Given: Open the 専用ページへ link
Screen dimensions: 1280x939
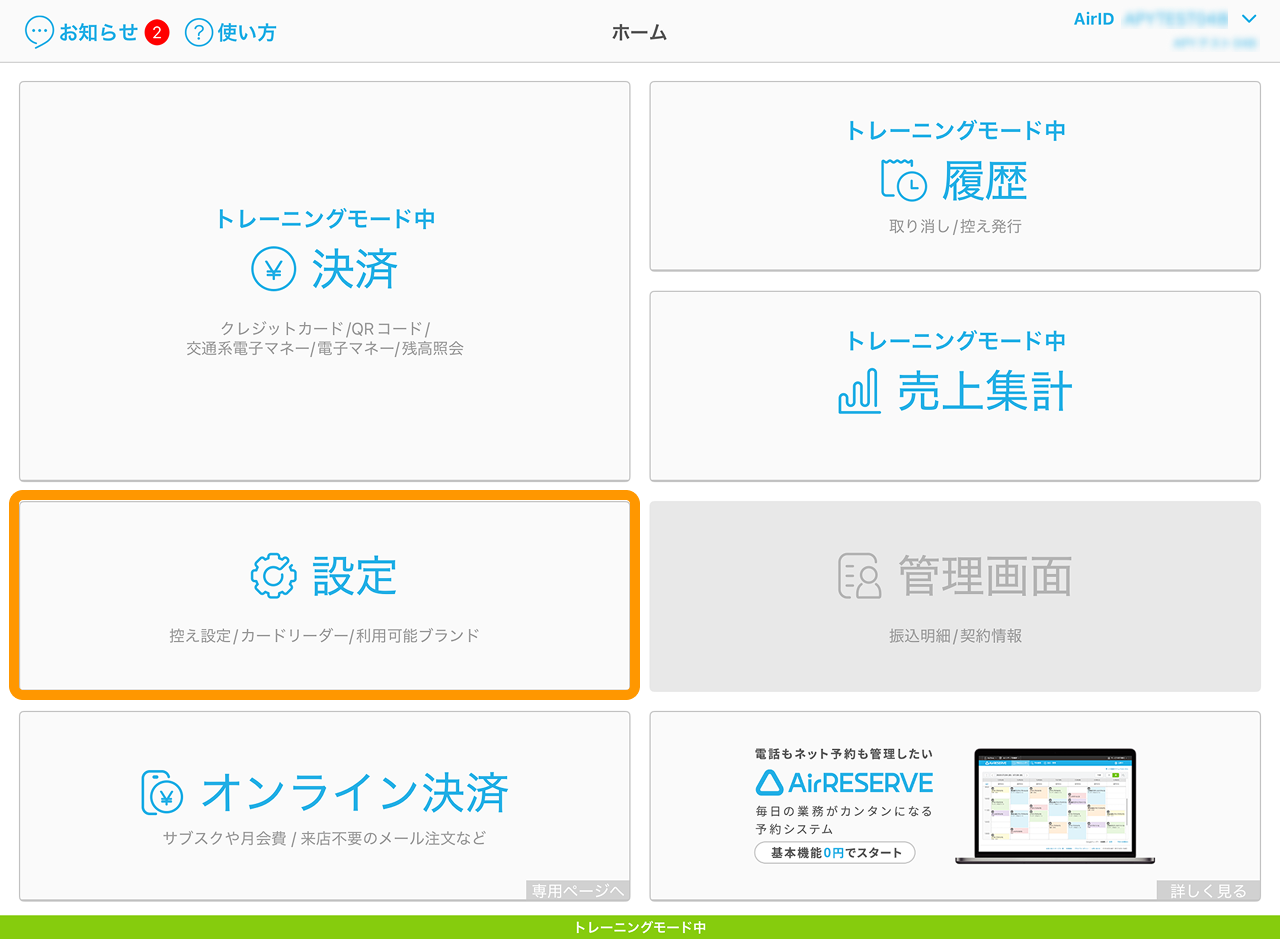Looking at the screenshot, I should (578, 891).
